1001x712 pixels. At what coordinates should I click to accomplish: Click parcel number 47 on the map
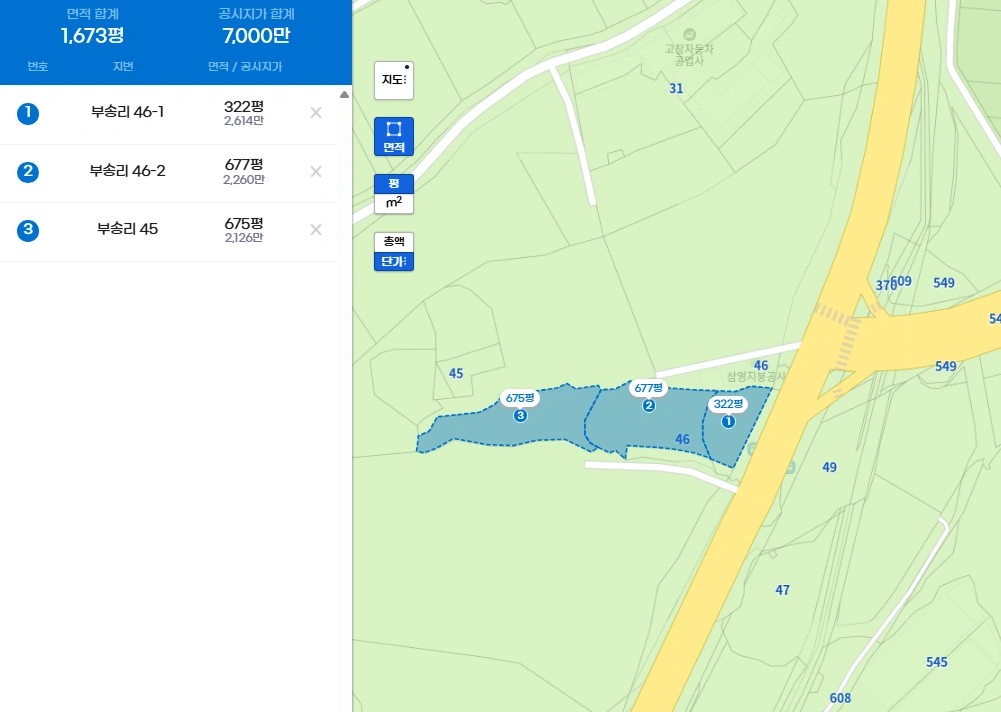(783, 590)
